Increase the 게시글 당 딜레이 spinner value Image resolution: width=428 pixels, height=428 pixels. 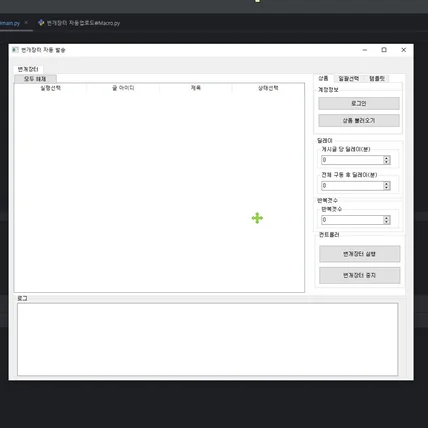coord(387,158)
